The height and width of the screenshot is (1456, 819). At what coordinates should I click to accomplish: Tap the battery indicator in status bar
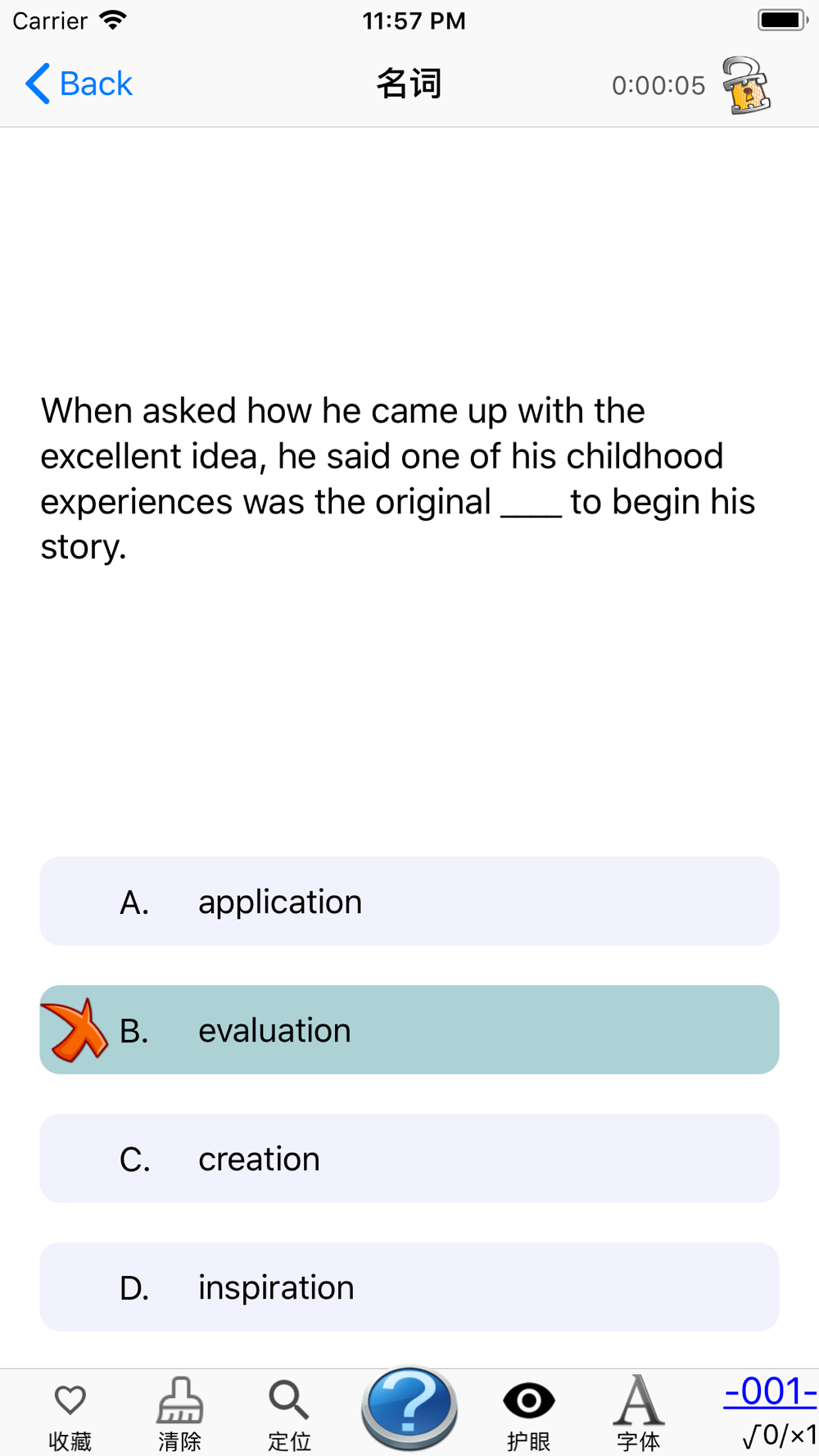783,20
